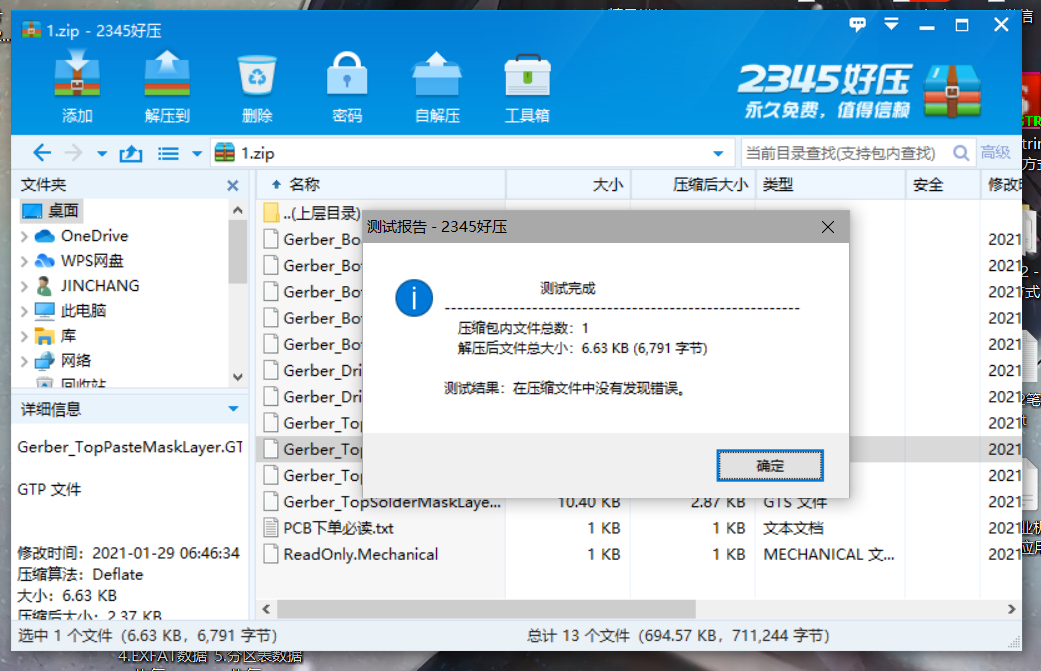This screenshot has height=671, width=1041.
Task: Expand the 1.zip address bar dropdown
Action: tap(718, 153)
